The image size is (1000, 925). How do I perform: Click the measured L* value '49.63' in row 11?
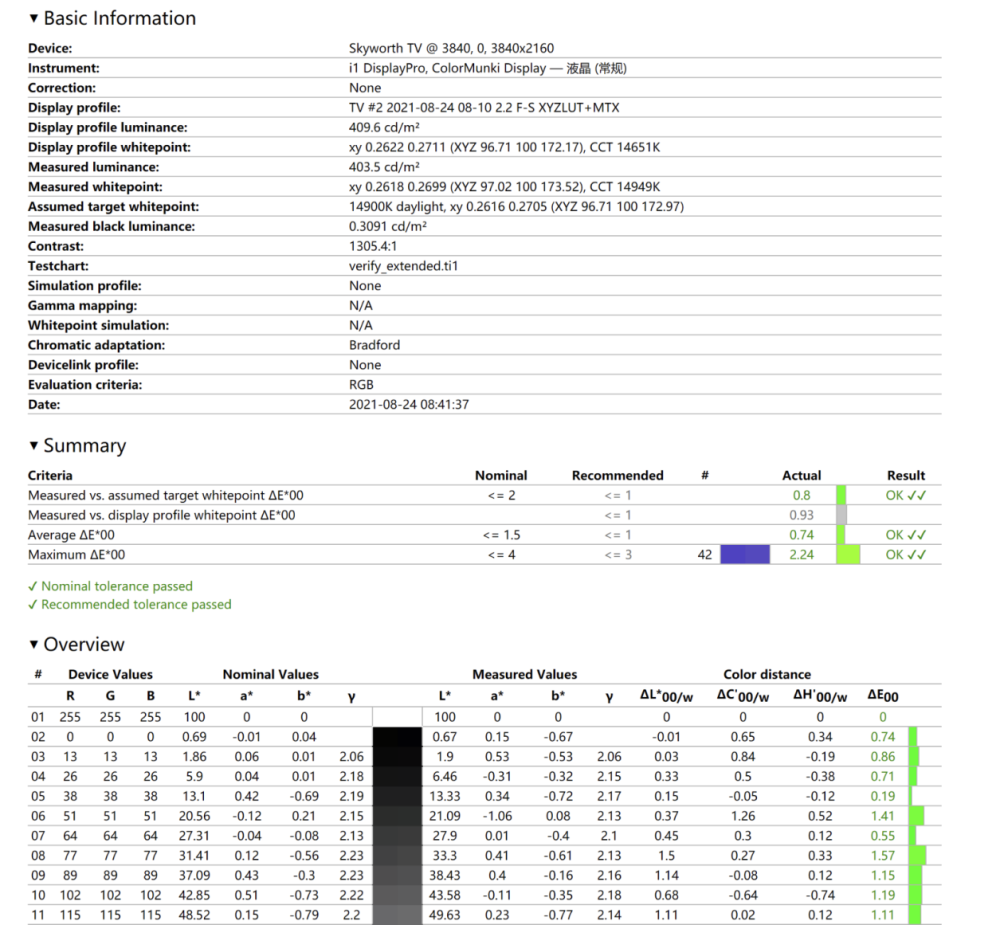[445, 915]
